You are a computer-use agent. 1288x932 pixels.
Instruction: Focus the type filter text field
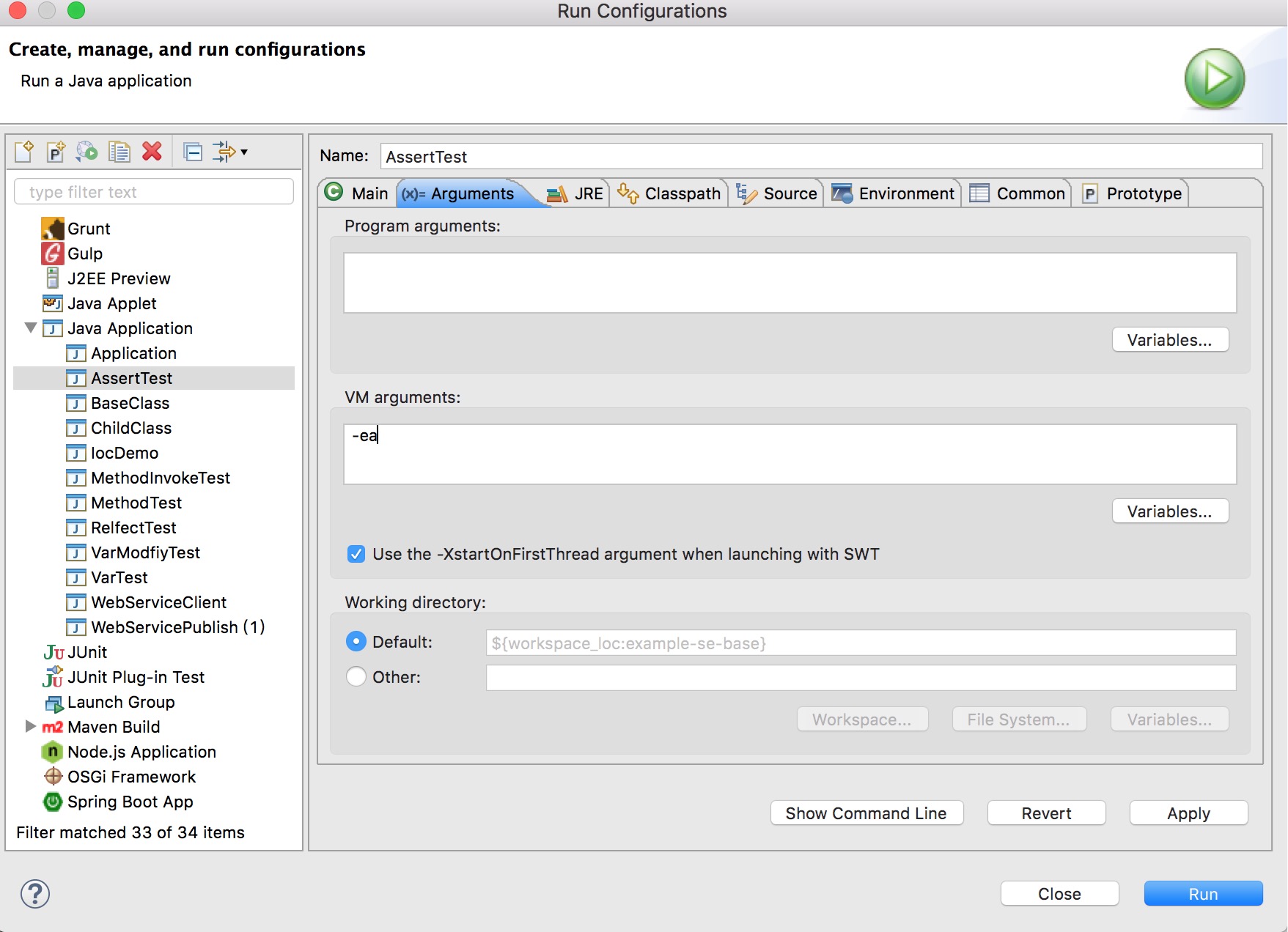click(154, 192)
